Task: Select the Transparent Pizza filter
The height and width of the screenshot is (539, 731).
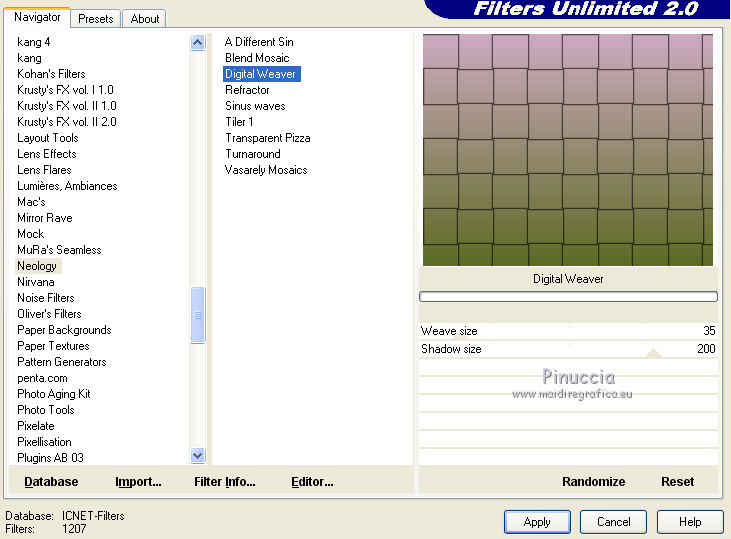Action: tap(268, 138)
